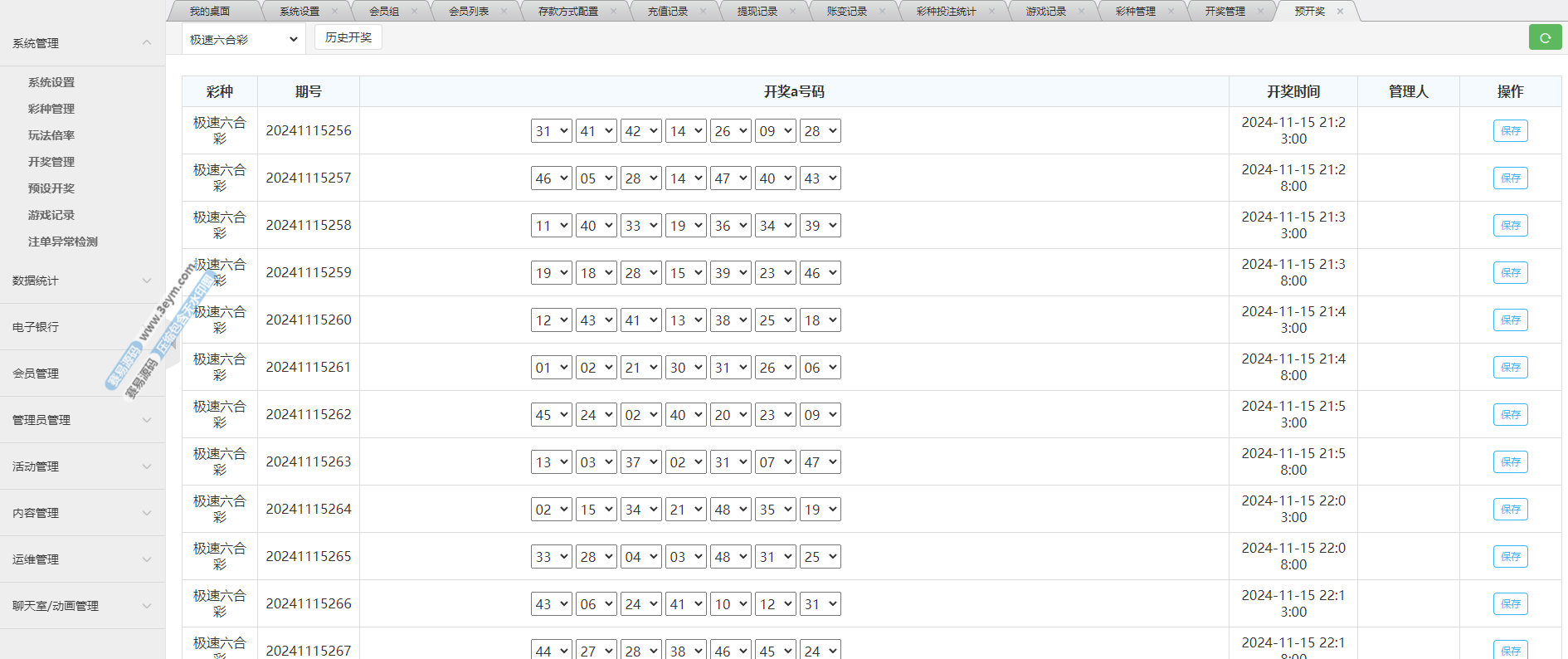Open first number dropdown for period 20241115256
The height and width of the screenshot is (659, 1568).
[551, 131]
